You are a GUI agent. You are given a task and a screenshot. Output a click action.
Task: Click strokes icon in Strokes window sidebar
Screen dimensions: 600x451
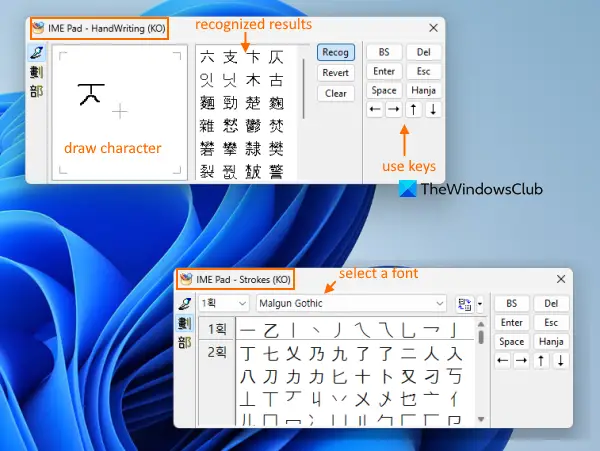tap(185, 323)
